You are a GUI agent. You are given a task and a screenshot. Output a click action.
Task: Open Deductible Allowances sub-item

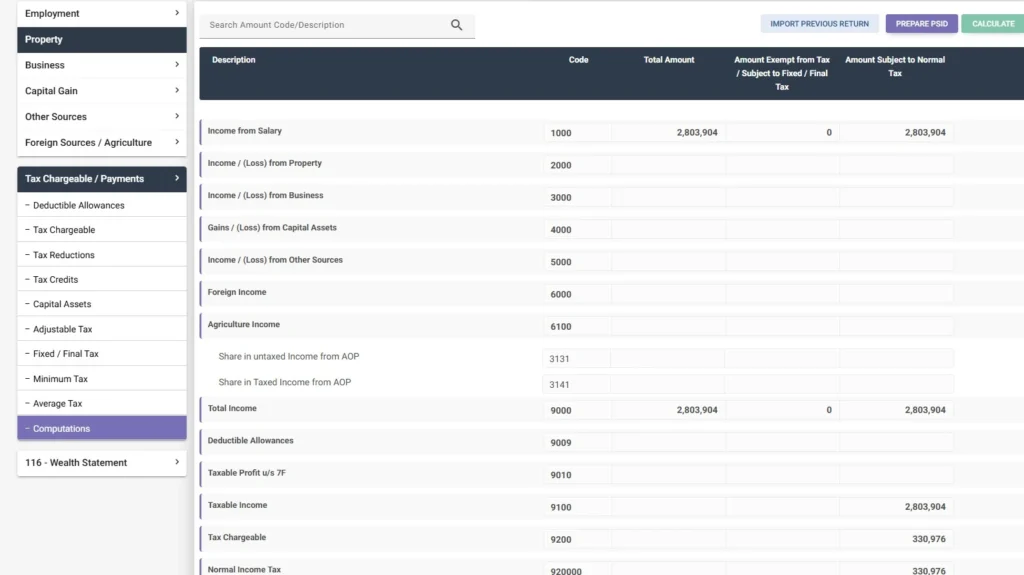tap(102, 205)
